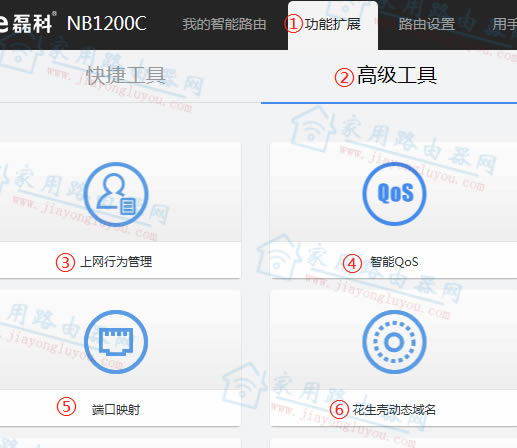Open the 路由设置 tab

426,24
